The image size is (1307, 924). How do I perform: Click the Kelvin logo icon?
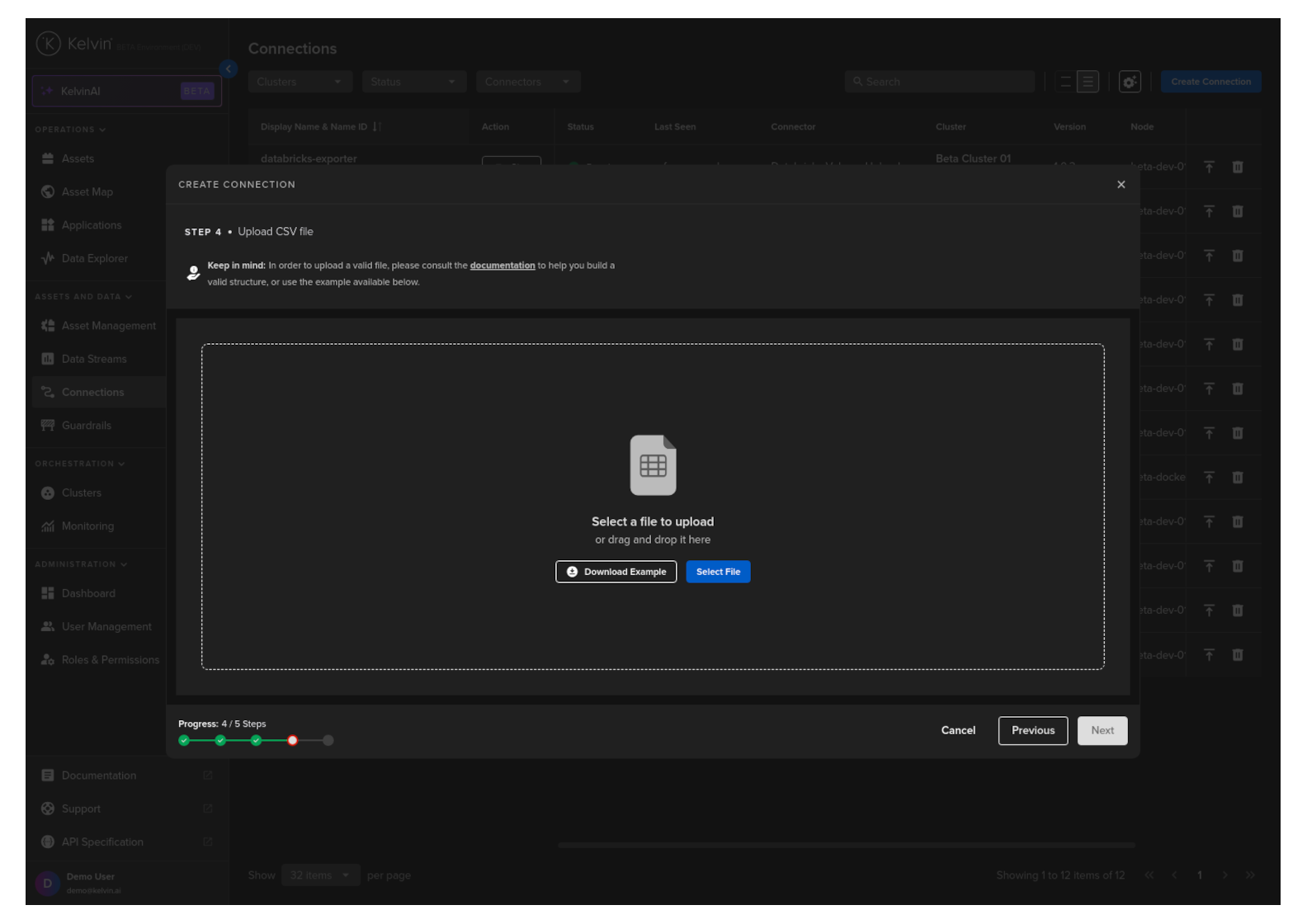pyautogui.click(x=49, y=44)
